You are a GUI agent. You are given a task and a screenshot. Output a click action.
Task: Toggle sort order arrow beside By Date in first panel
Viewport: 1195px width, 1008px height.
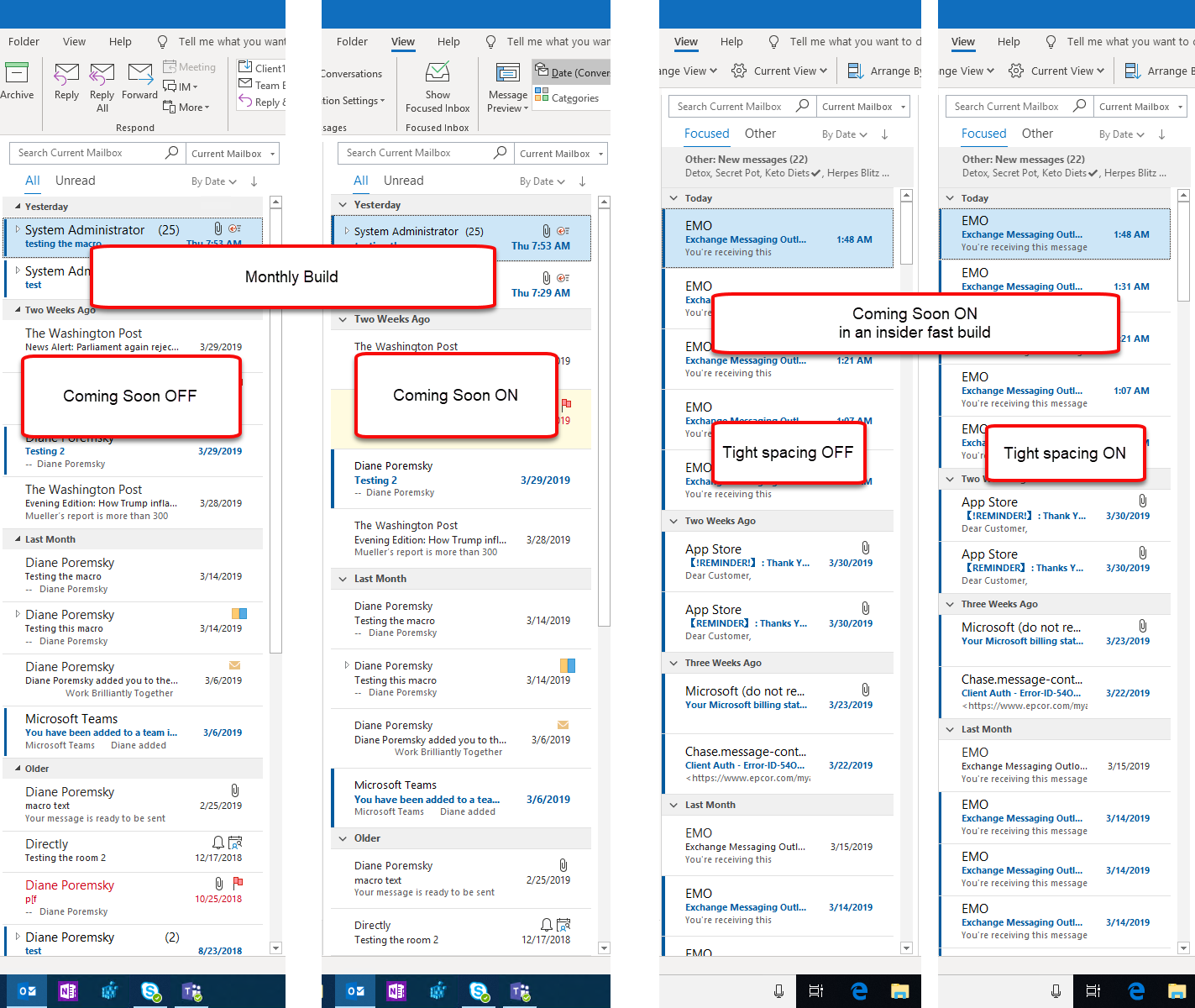tap(254, 181)
